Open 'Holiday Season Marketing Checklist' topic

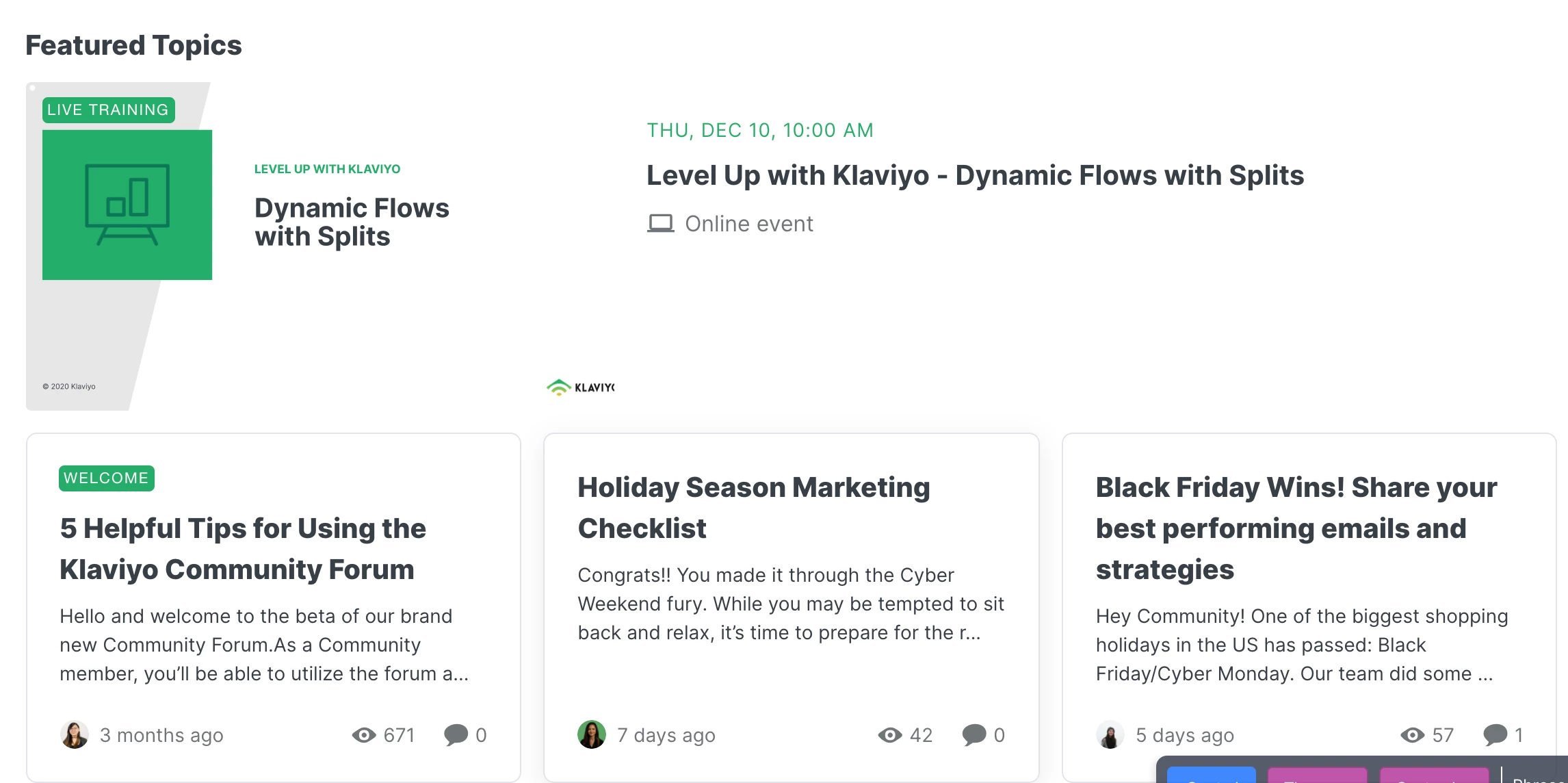(754, 508)
